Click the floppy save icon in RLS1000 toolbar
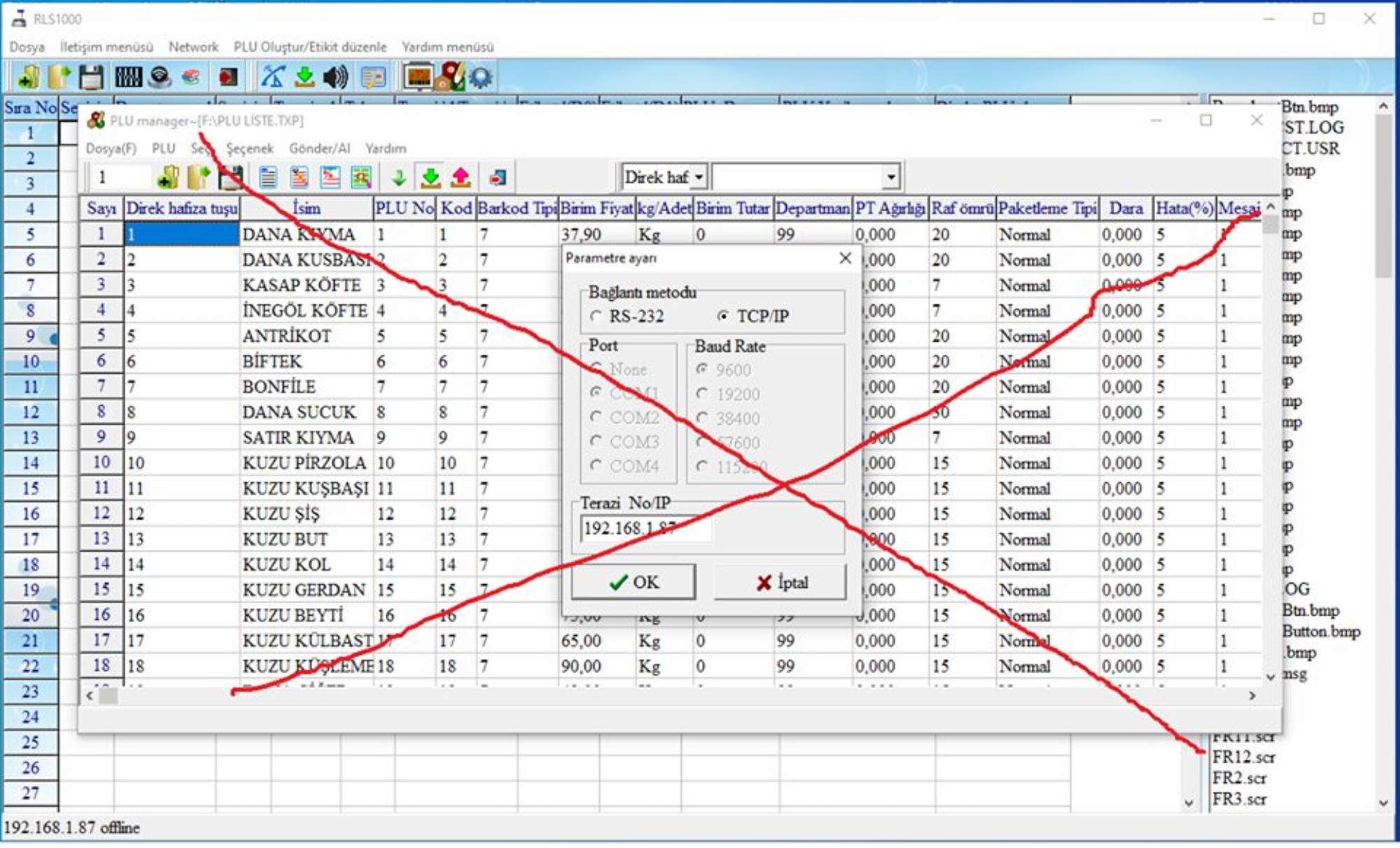1400x848 pixels. click(x=91, y=77)
